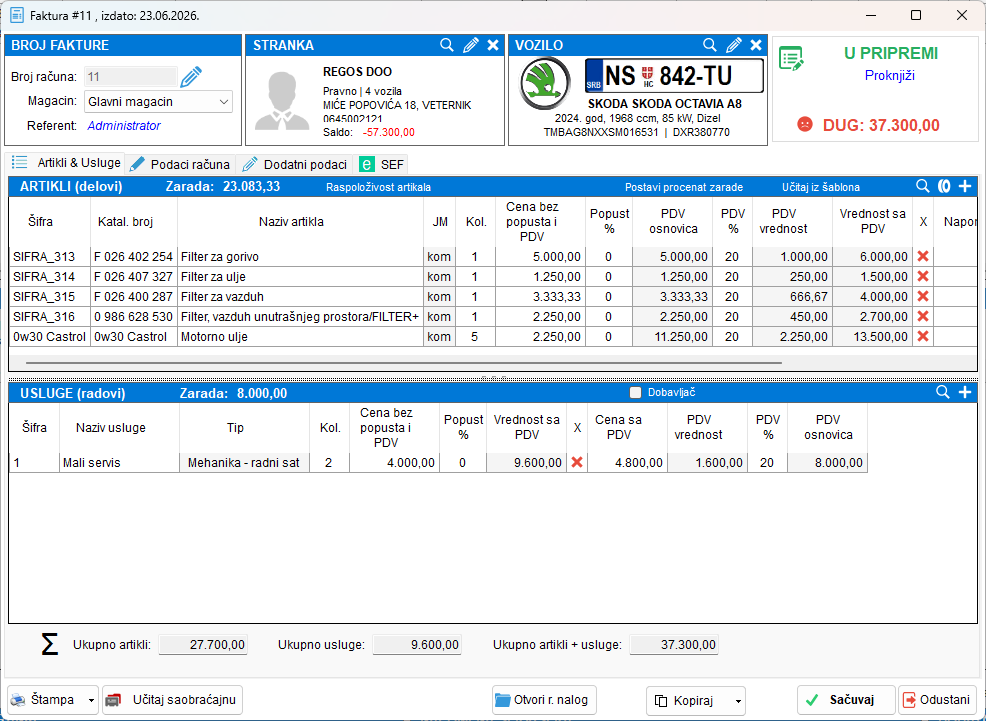Viewport: 986px width, 721px height.
Task: Cancel with the Odustani button
Action: [937, 700]
